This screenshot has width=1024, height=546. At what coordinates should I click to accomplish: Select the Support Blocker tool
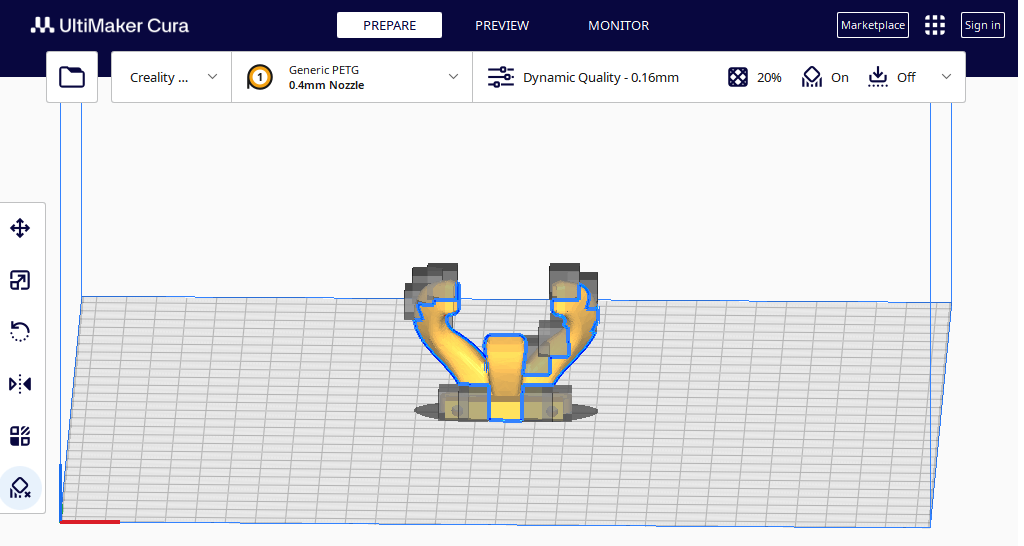[x=20, y=488]
